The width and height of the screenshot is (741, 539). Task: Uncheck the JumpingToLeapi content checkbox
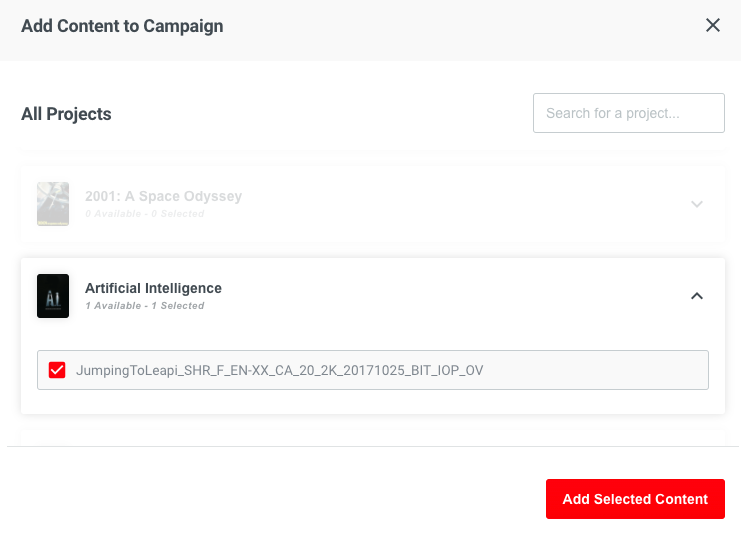click(57, 370)
